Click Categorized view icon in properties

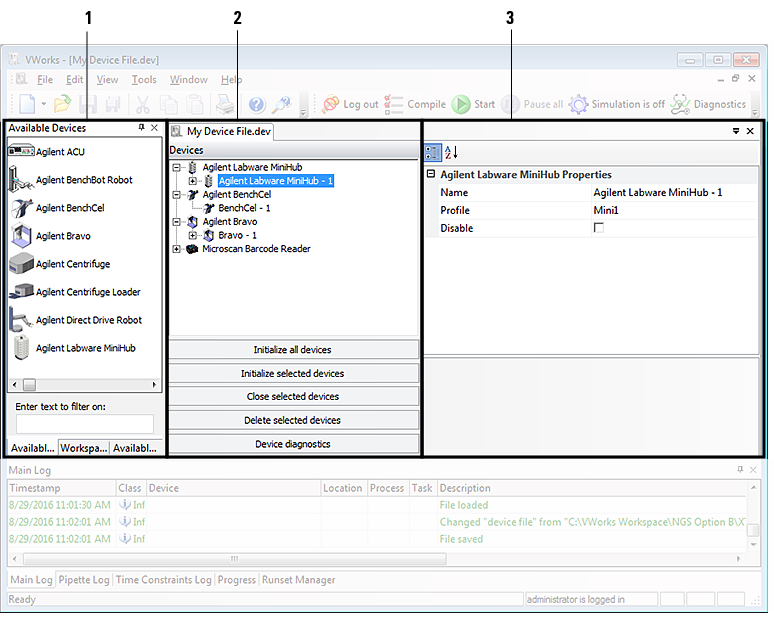[x=432, y=153]
